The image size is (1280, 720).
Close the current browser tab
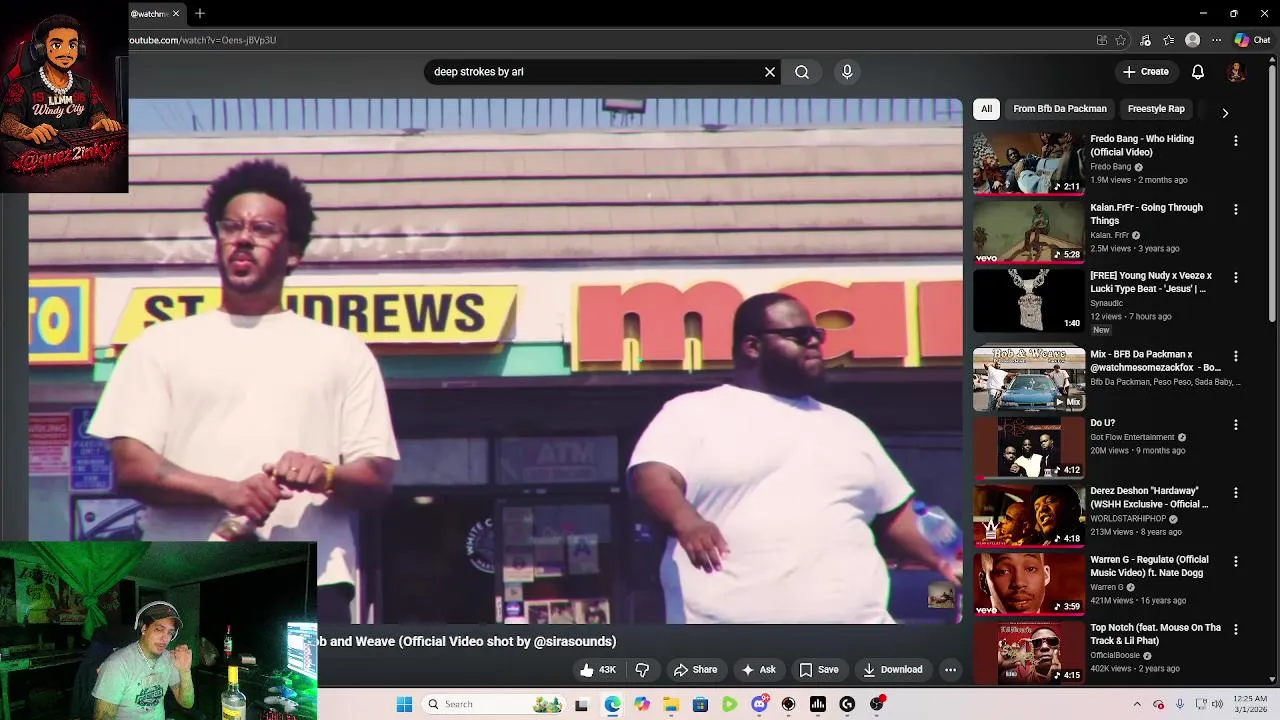pyautogui.click(x=177, y=13)
